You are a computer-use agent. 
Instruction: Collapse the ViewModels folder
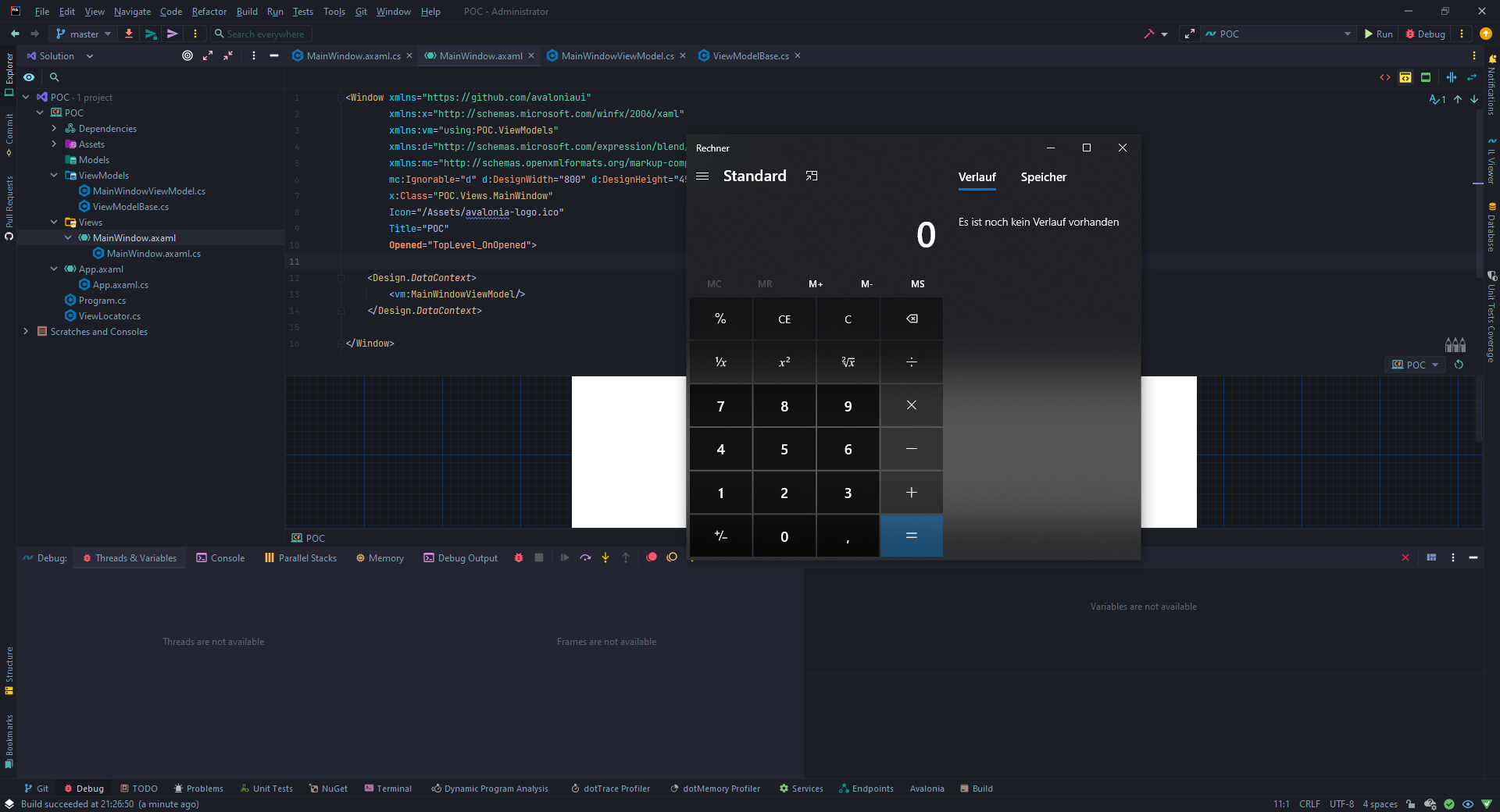click(54, 176)
